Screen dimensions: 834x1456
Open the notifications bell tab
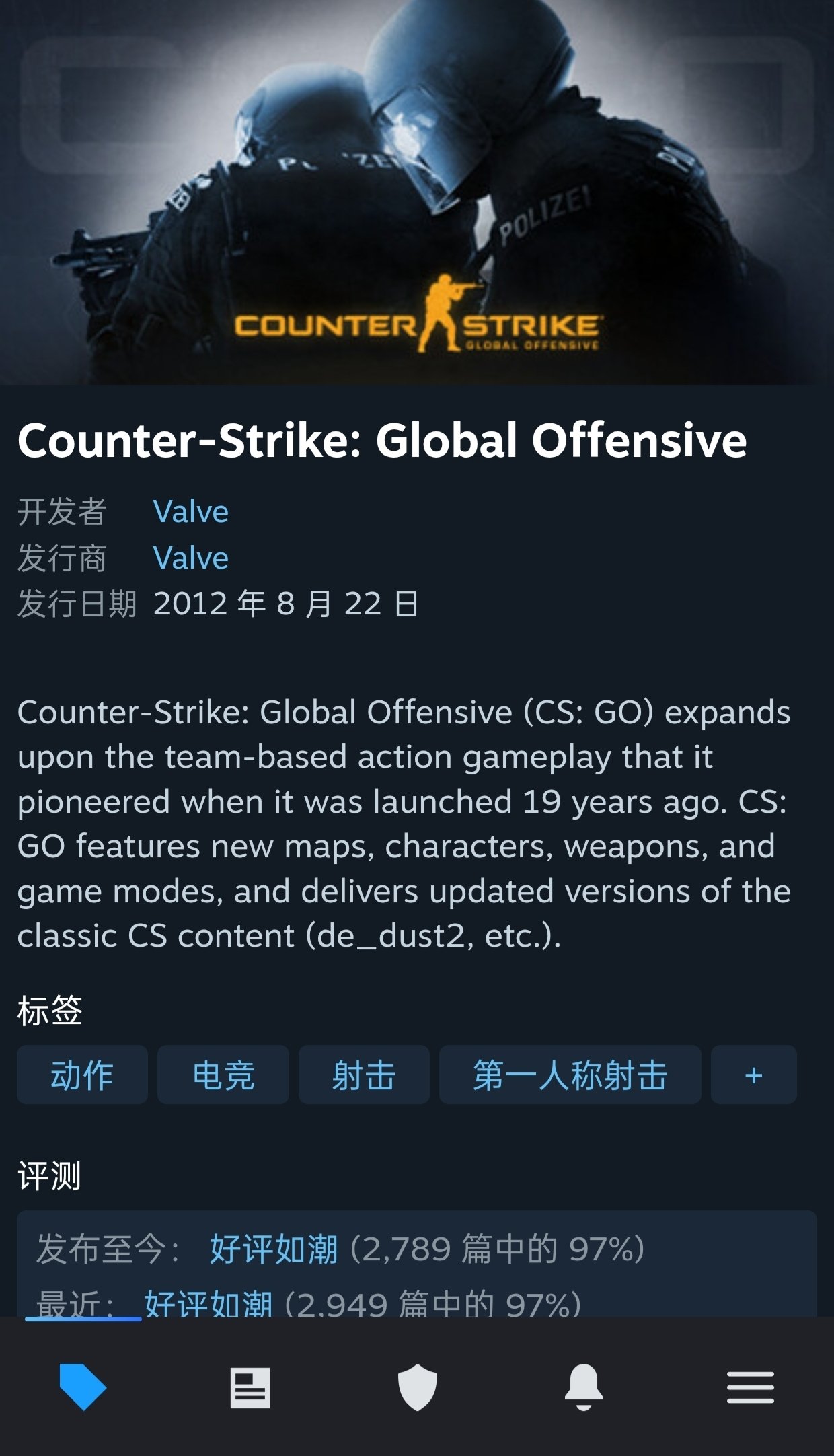point(584,1387)
